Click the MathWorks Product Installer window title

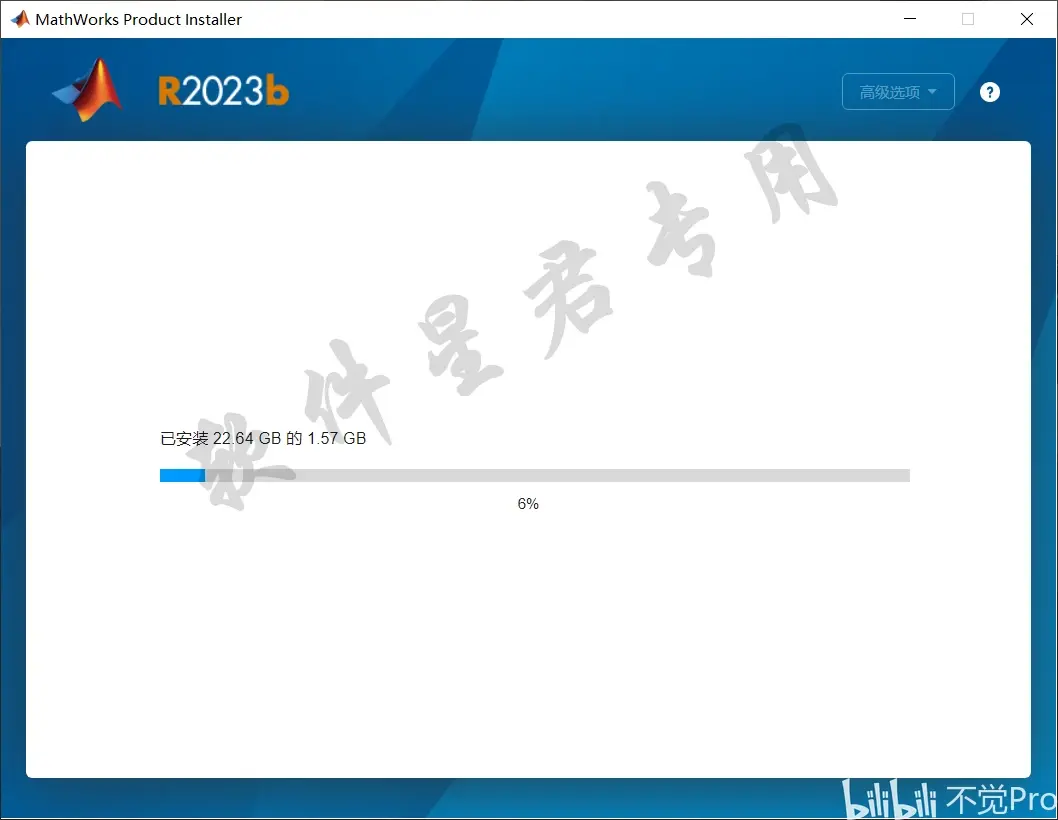tap(138, 20)
